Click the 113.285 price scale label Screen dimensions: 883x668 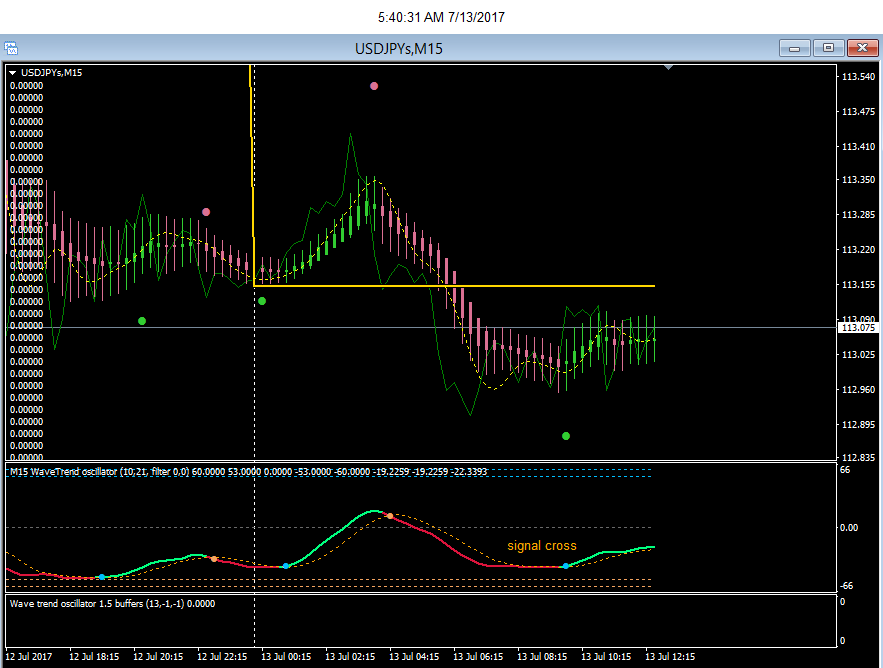point(858,215)
